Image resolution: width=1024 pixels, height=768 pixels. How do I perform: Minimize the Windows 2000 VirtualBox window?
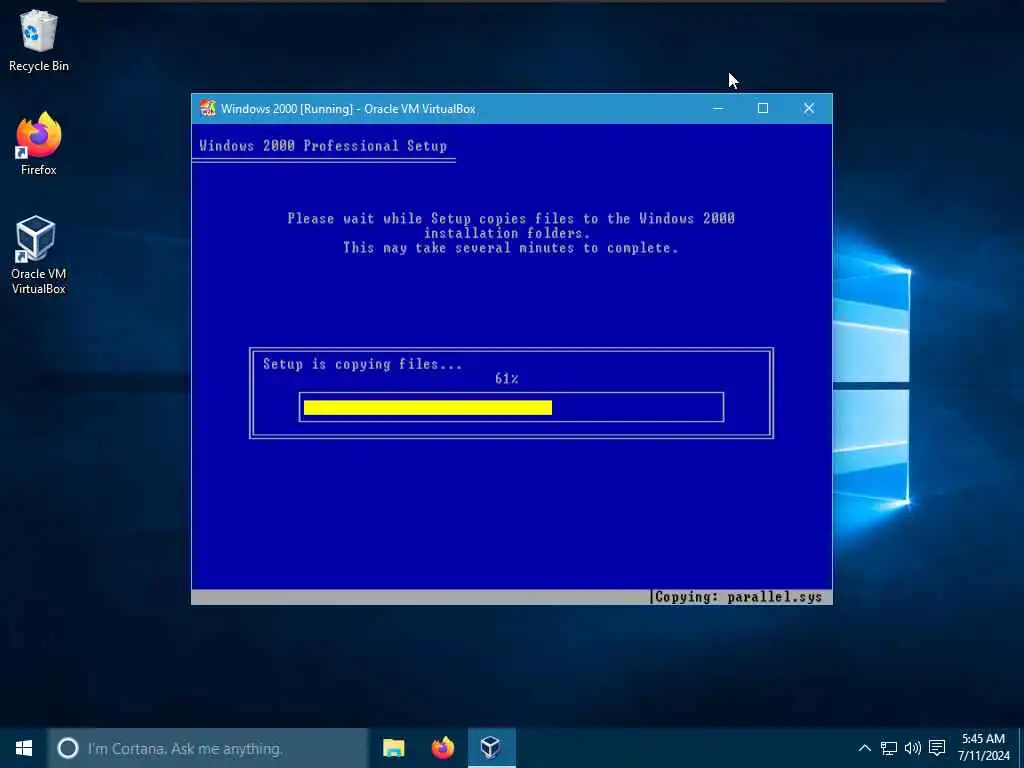(x=718, y=108)
